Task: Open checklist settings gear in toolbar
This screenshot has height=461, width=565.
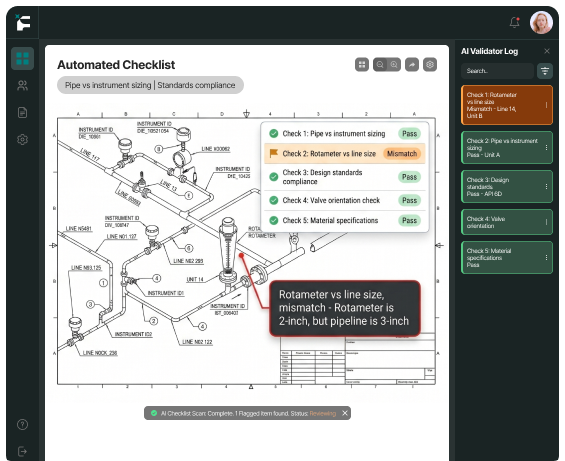Action: coord(430,65)
